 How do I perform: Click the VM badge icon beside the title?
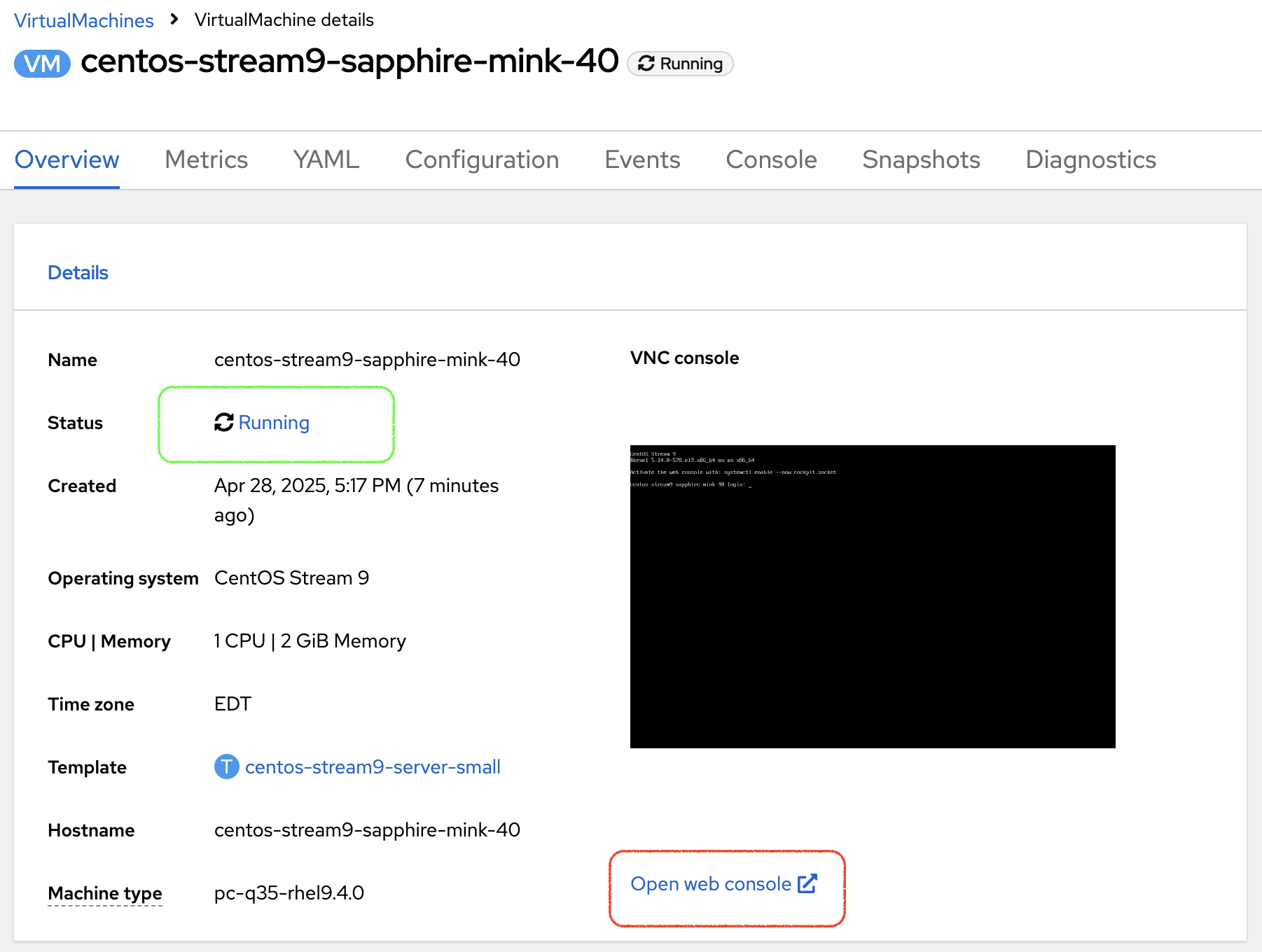41,63
